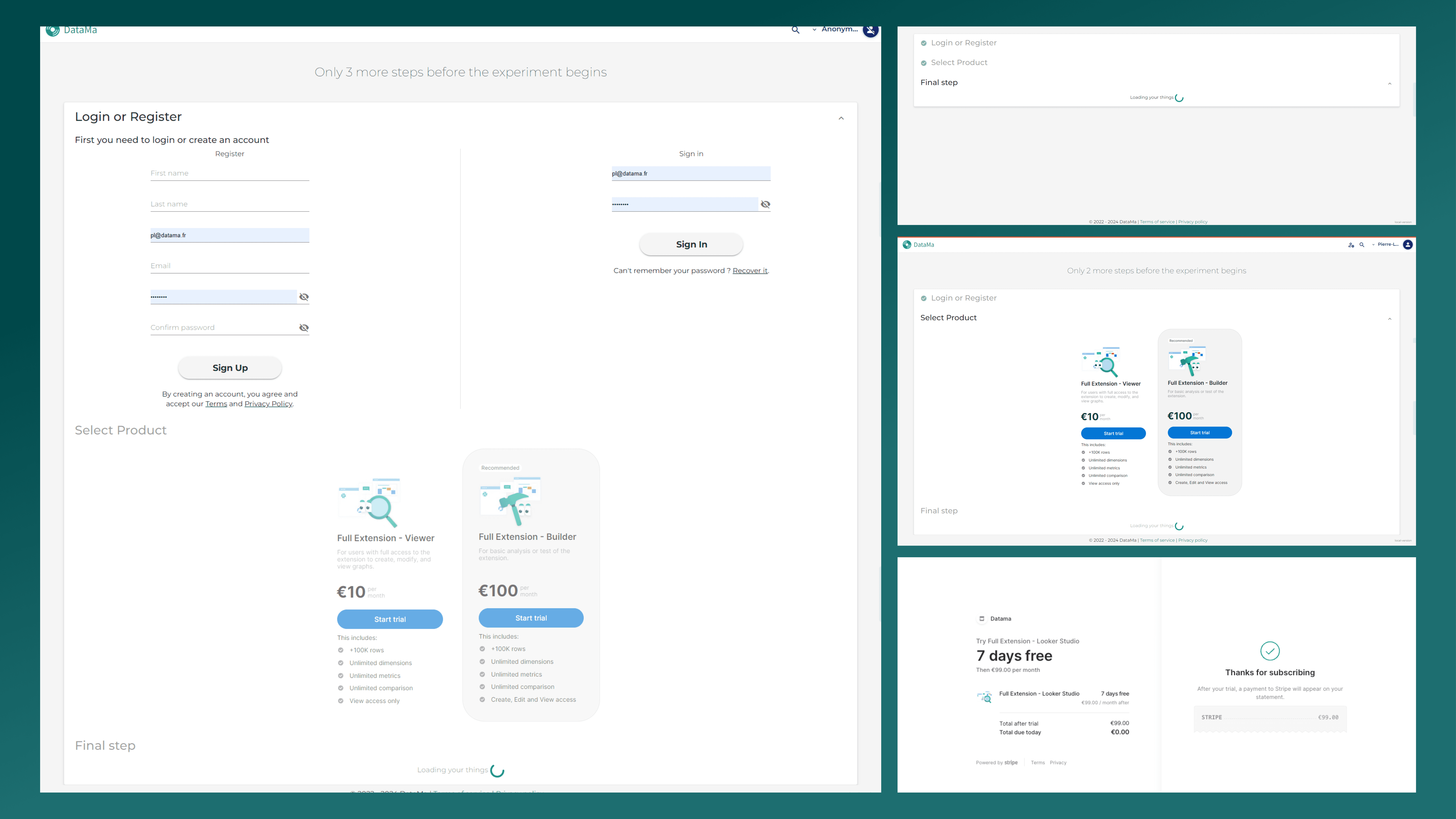Expand Final step heading on '2 more steps' page
The height and width of the screenshot is (819, 1456).
point(939,511)
